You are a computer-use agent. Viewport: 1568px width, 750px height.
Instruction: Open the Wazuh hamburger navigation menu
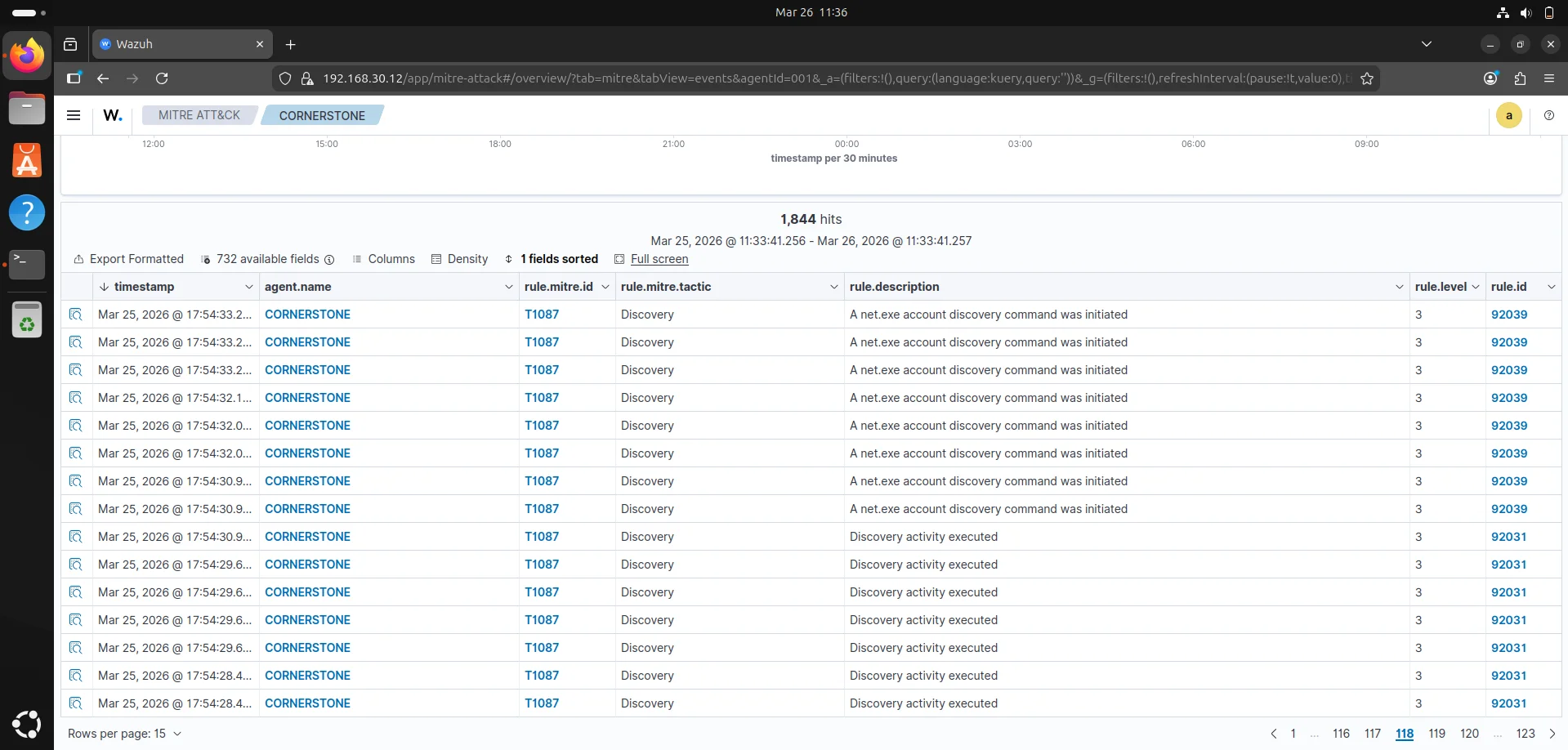(74, 115)
